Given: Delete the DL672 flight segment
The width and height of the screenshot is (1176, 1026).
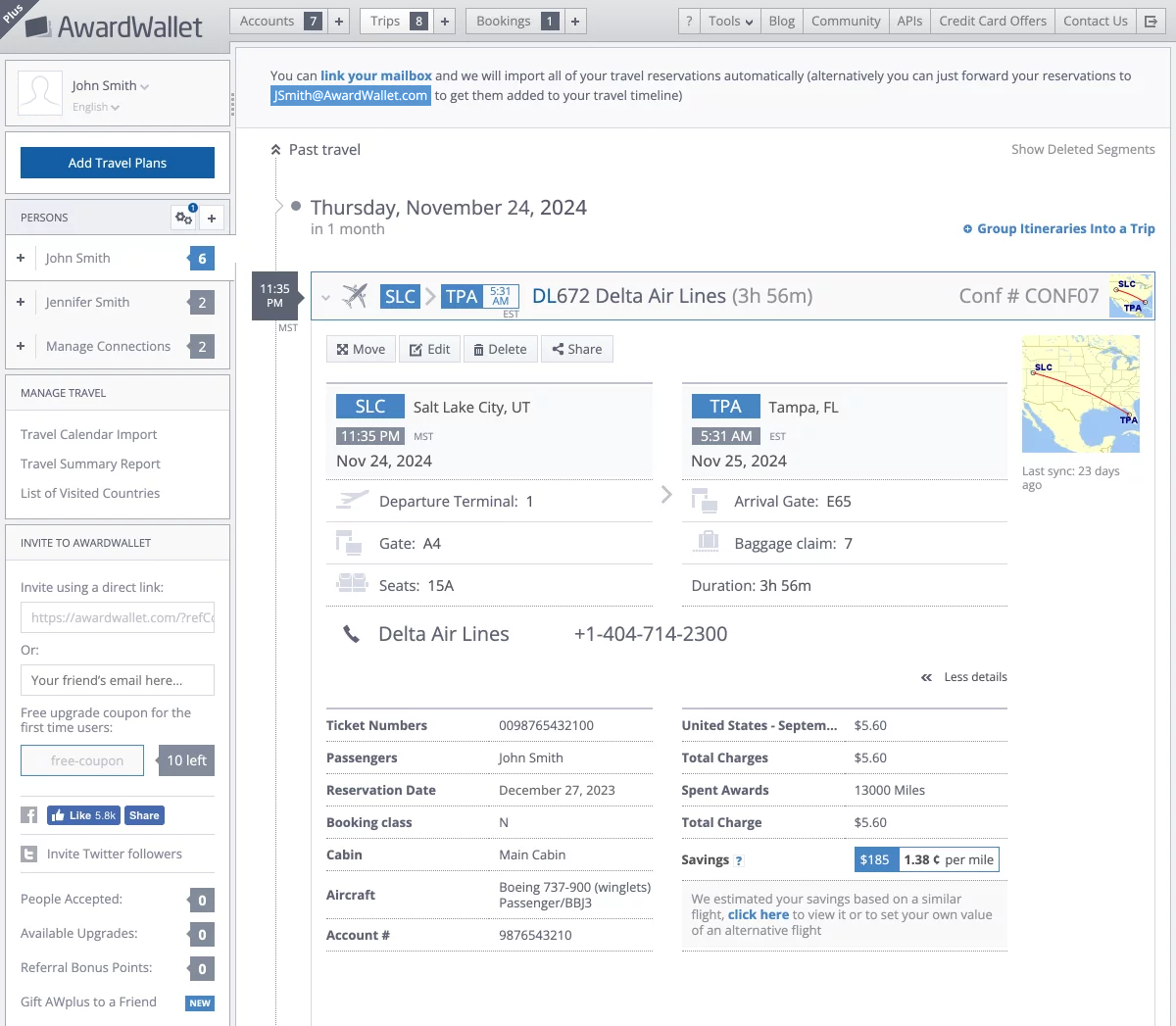Looking at the screenshot, I should (500, 349).
